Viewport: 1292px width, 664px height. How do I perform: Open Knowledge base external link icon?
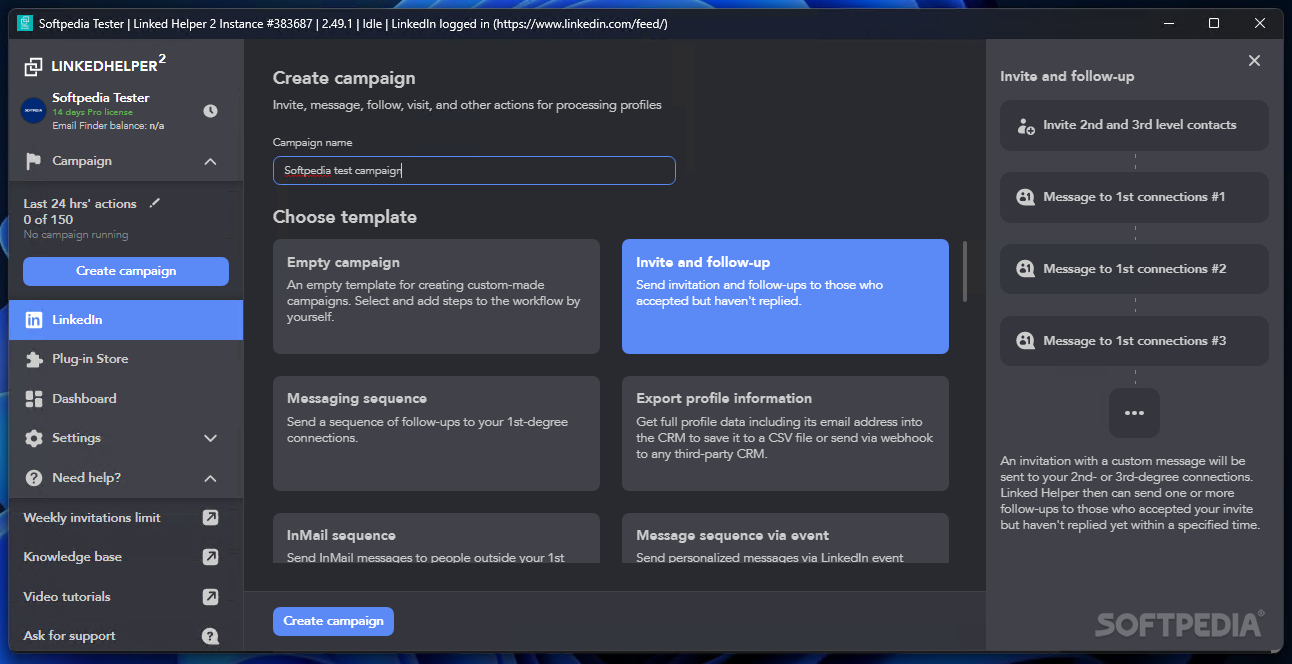point(210,557)
